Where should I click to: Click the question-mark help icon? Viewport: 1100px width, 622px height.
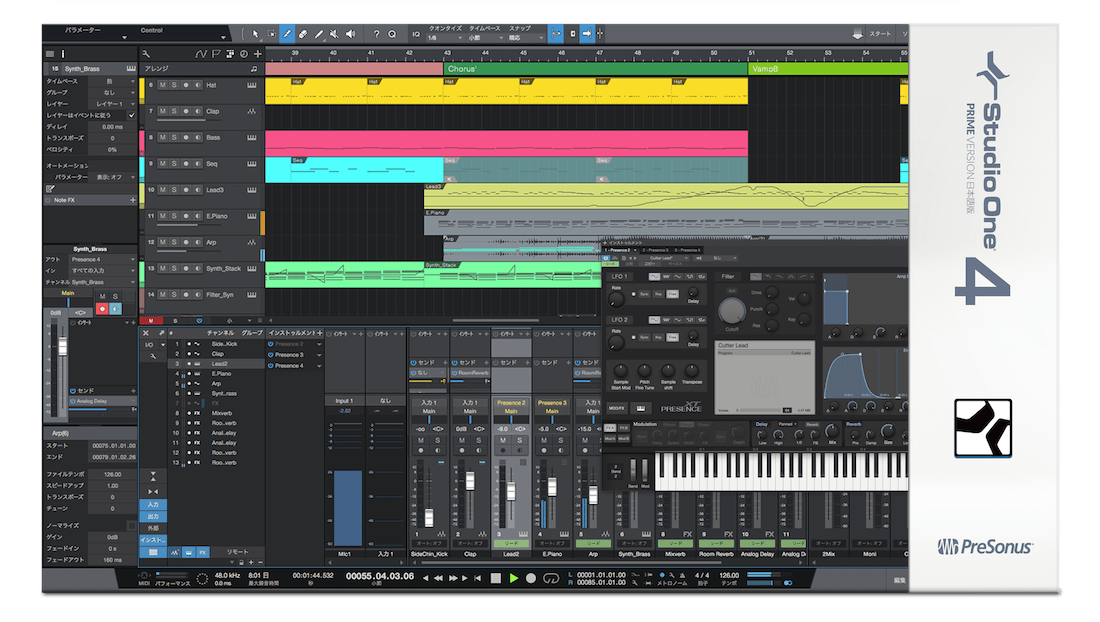click(x=376, y=34)
